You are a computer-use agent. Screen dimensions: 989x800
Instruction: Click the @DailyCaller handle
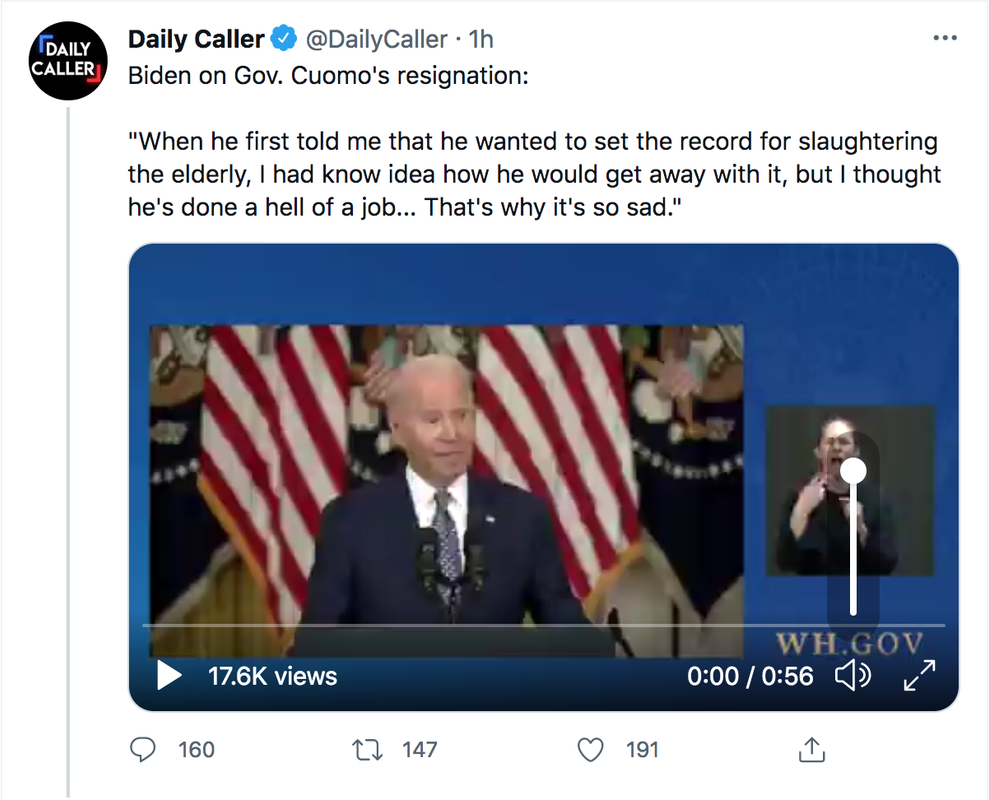376,39
